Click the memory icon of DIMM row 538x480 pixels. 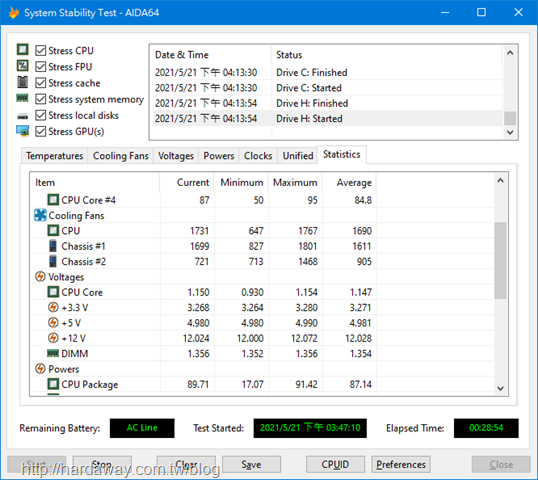pos(53,353)
